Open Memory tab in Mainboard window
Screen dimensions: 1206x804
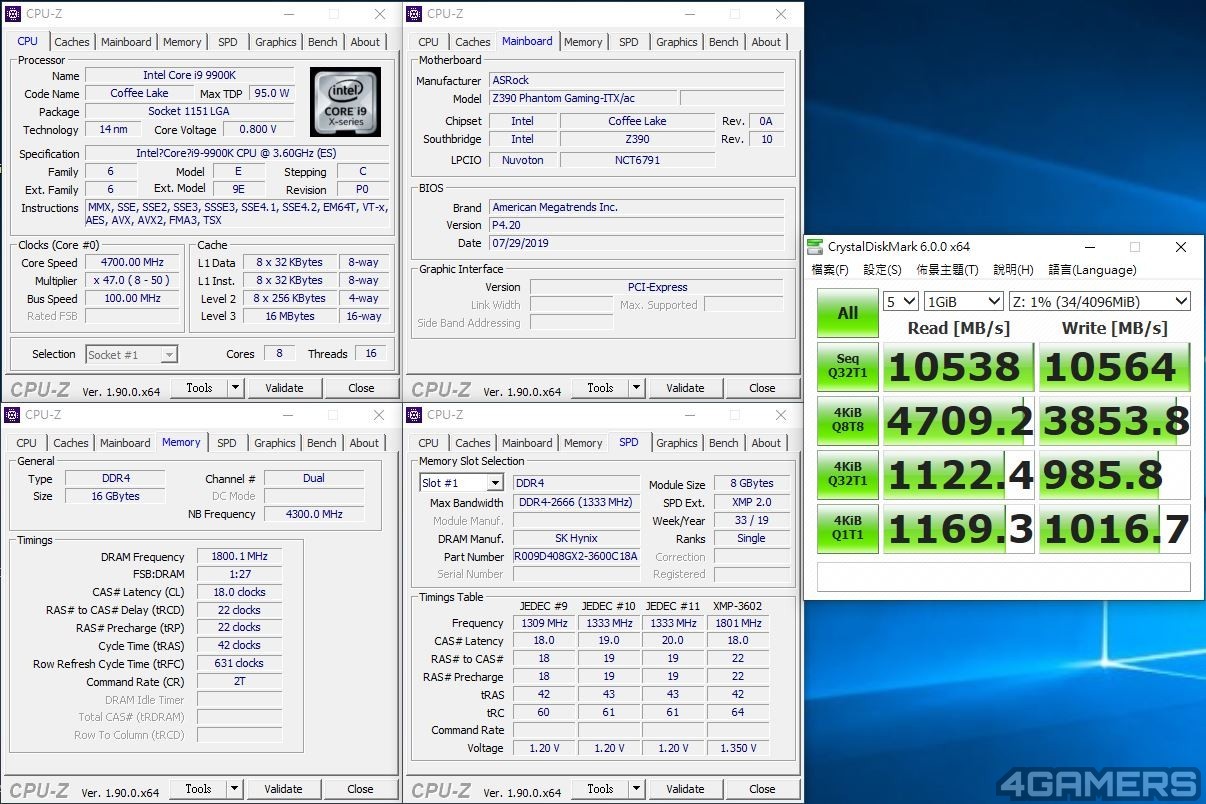tap(583, 42)
